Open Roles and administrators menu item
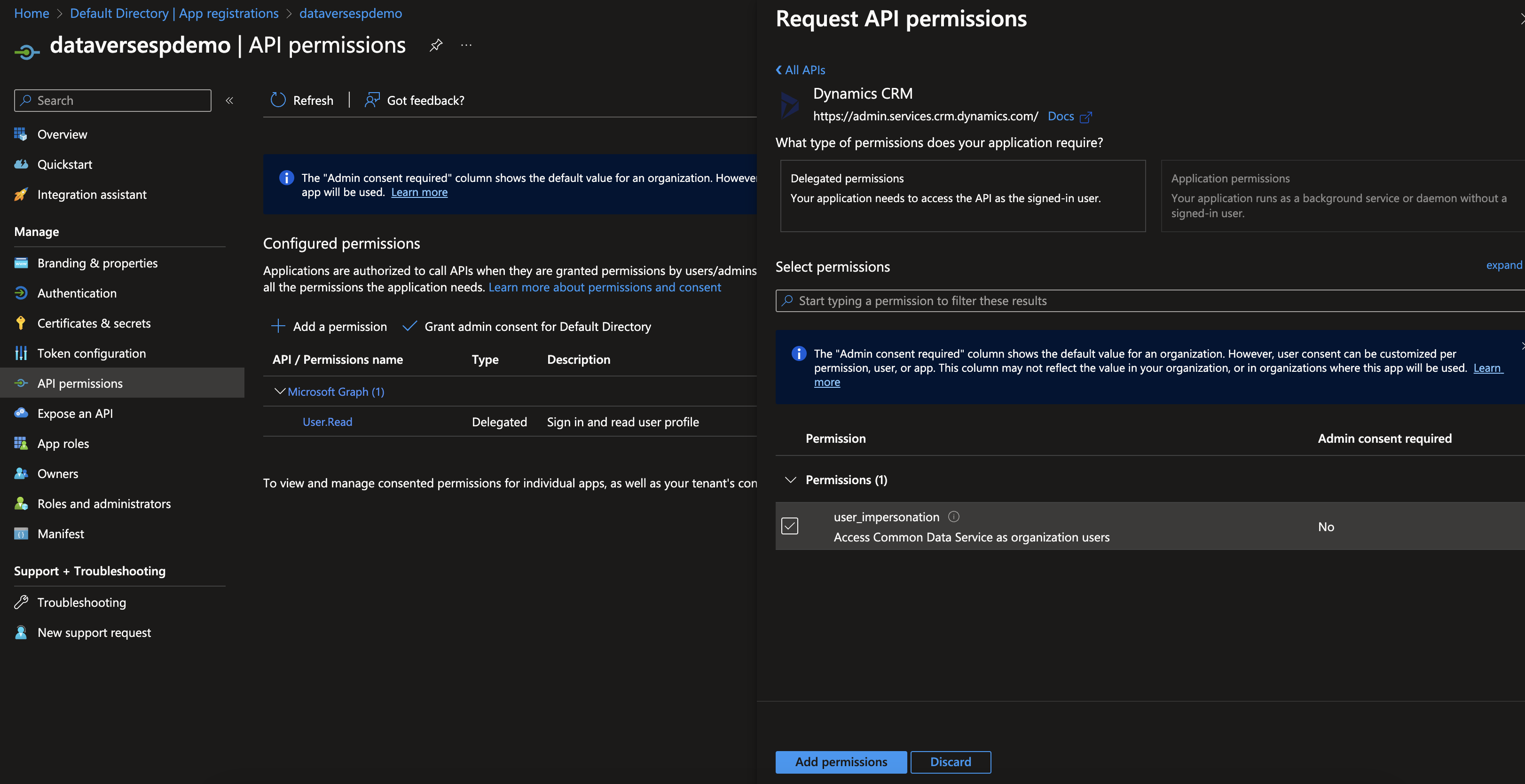 click(104, 503)
